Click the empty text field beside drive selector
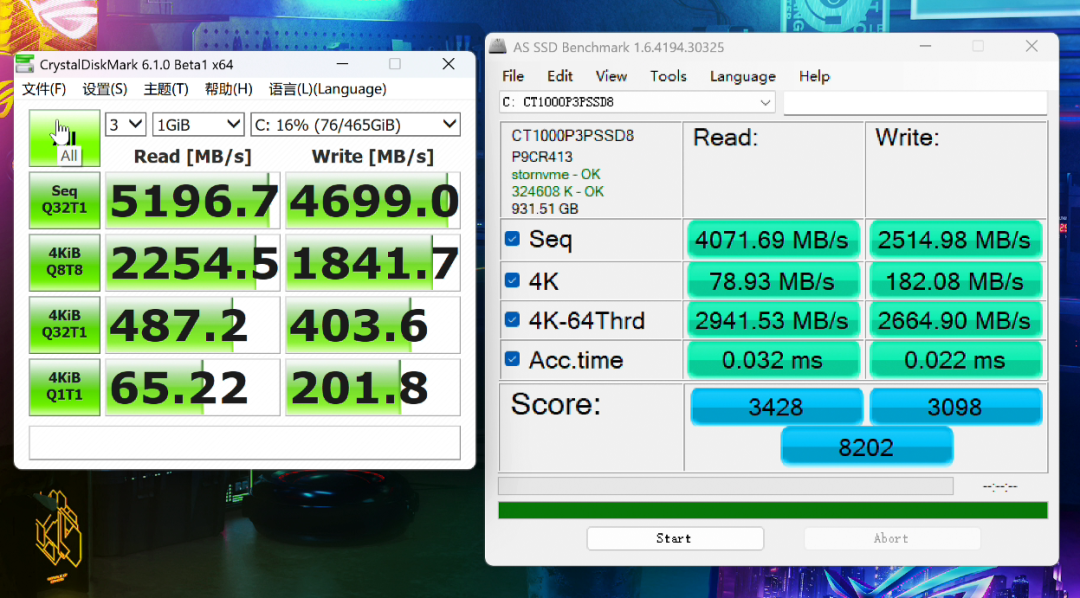This screenshot has width=1080, height=598. pyautogui.click(x=915, y=103)
